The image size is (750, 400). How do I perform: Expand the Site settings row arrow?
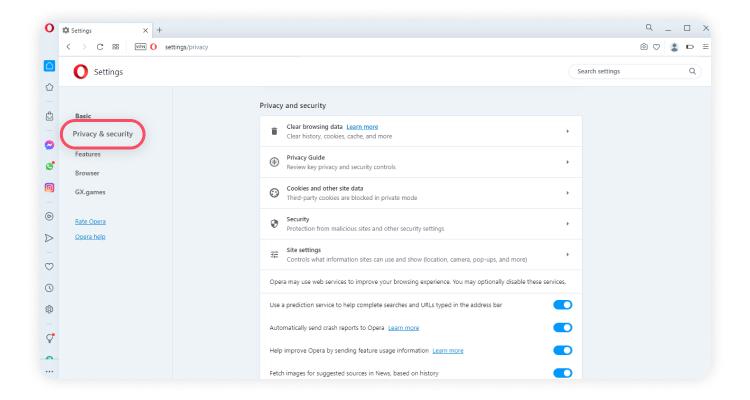pos(568,255)
